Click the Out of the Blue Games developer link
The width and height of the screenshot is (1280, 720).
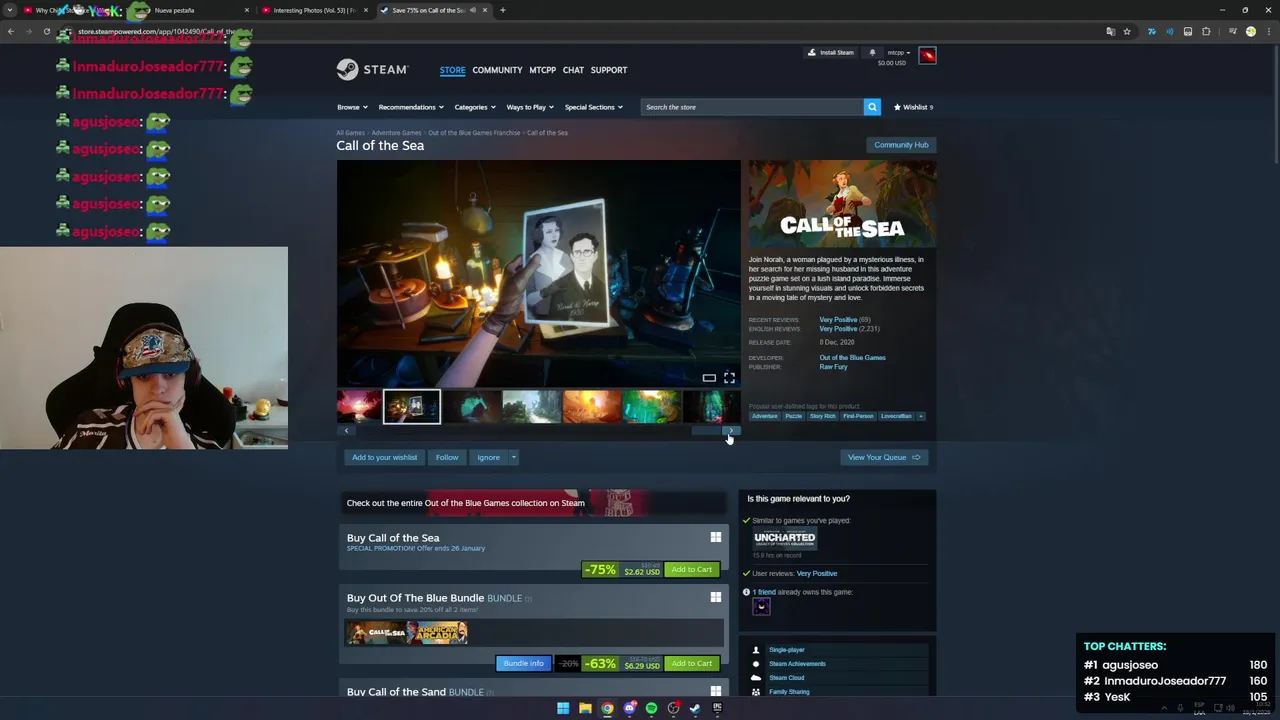click(852, 357)
